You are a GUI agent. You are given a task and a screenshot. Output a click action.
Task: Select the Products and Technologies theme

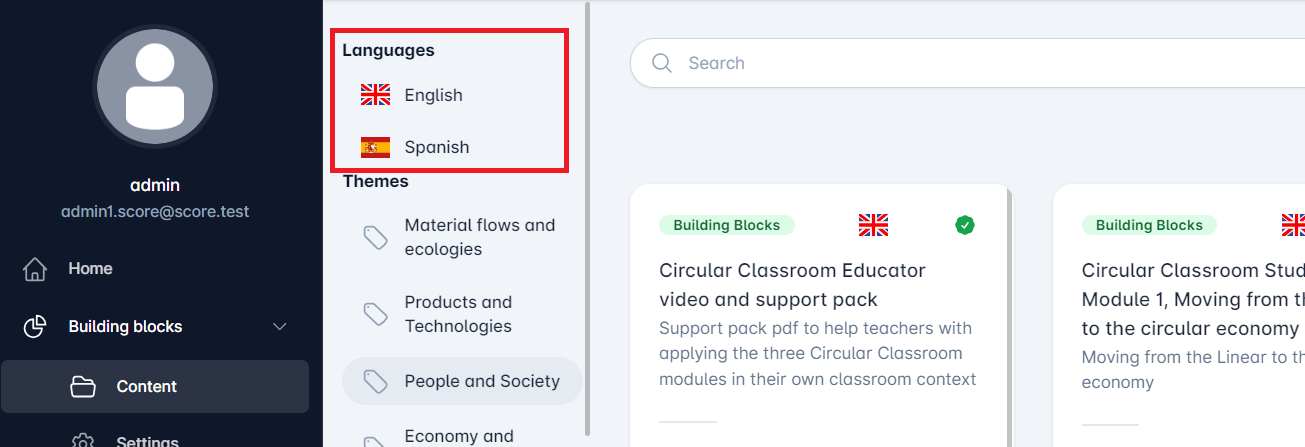coord(458,314)
